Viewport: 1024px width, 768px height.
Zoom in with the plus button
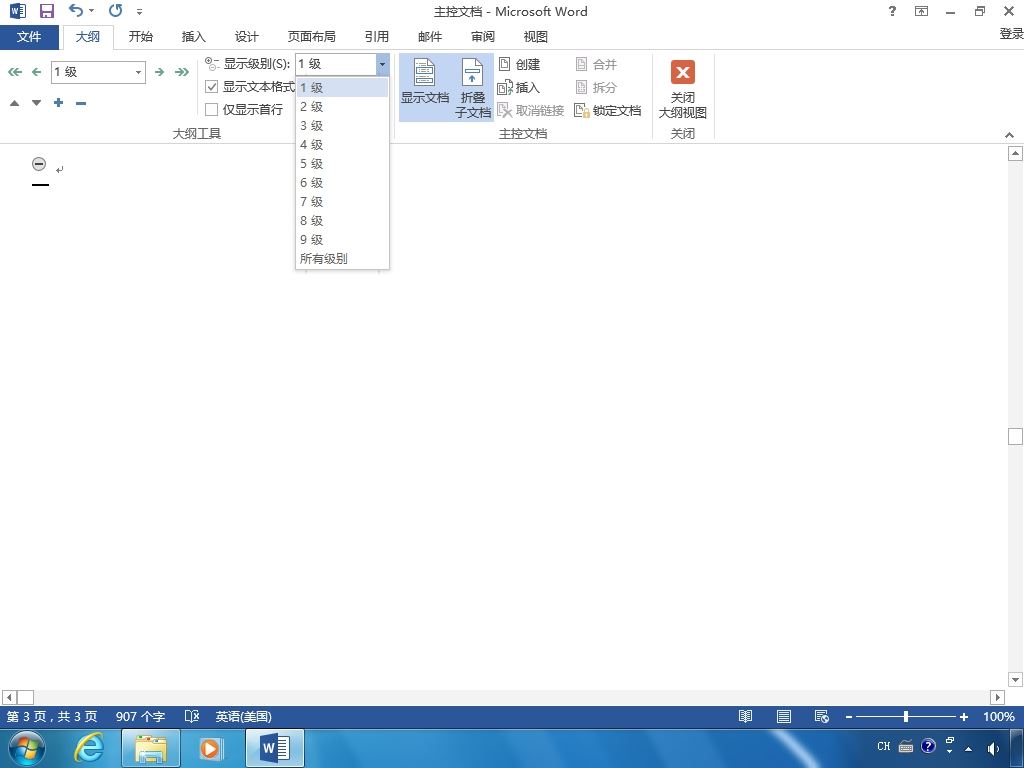pos(963,716)
